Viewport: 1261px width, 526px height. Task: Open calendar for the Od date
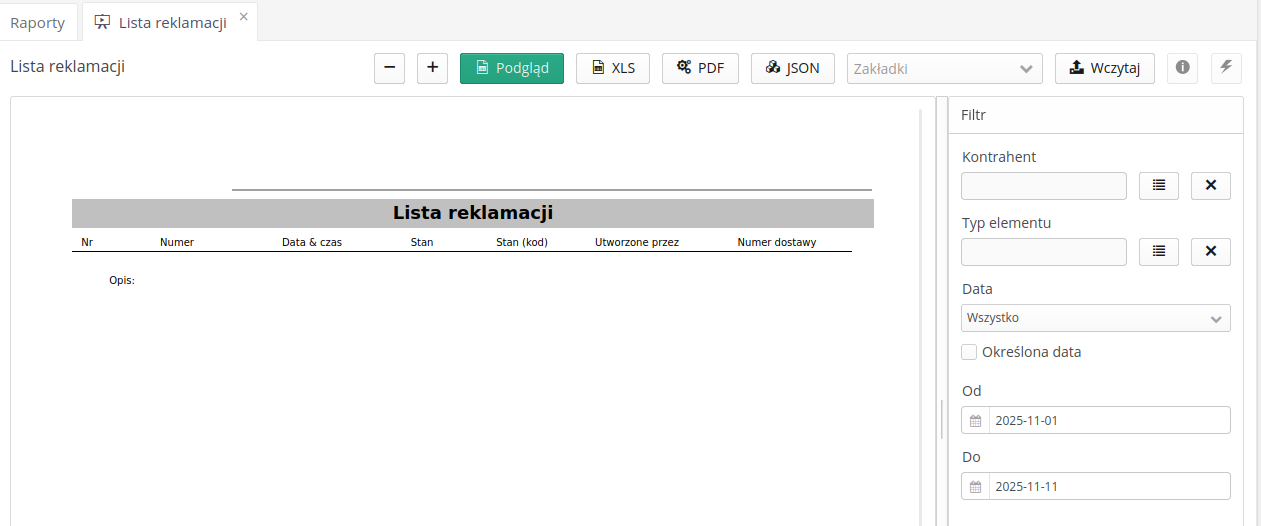975,420
